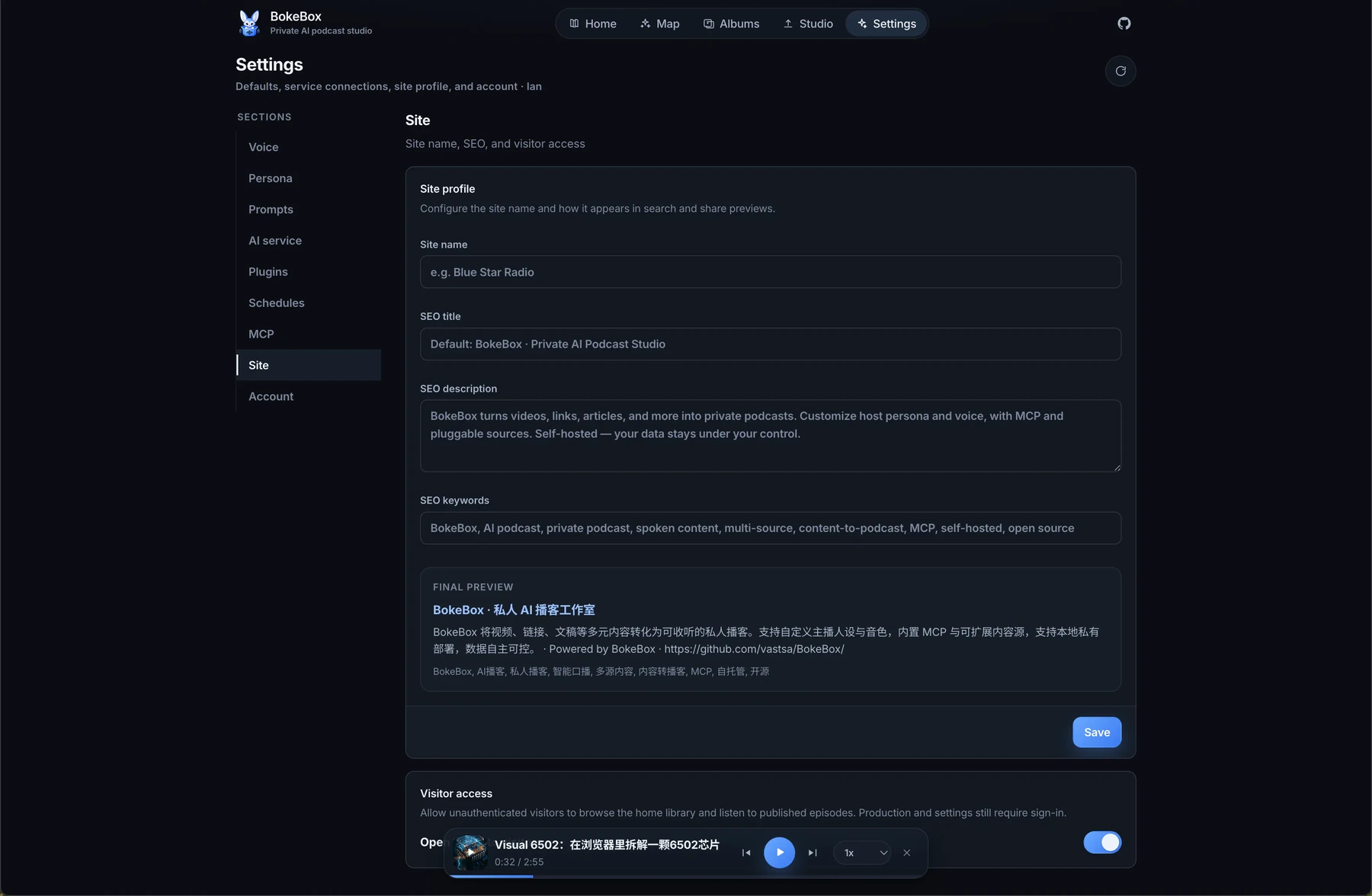Image resolution: width=1372 pixels, height=896 pixels.
Task: Open the Studio tab
Action: (x=808, y=24)
